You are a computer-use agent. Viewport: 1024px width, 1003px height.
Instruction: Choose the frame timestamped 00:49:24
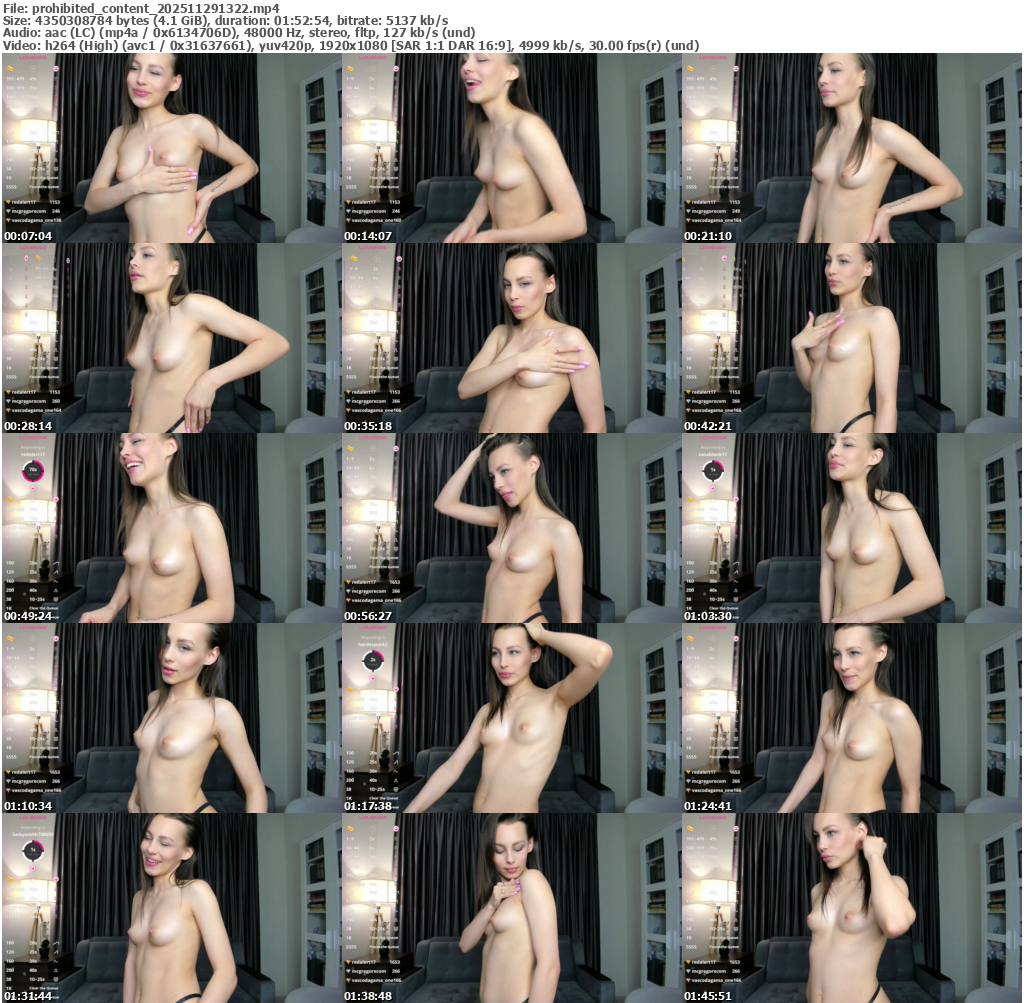pyautogui.click(x=171, y=528)
